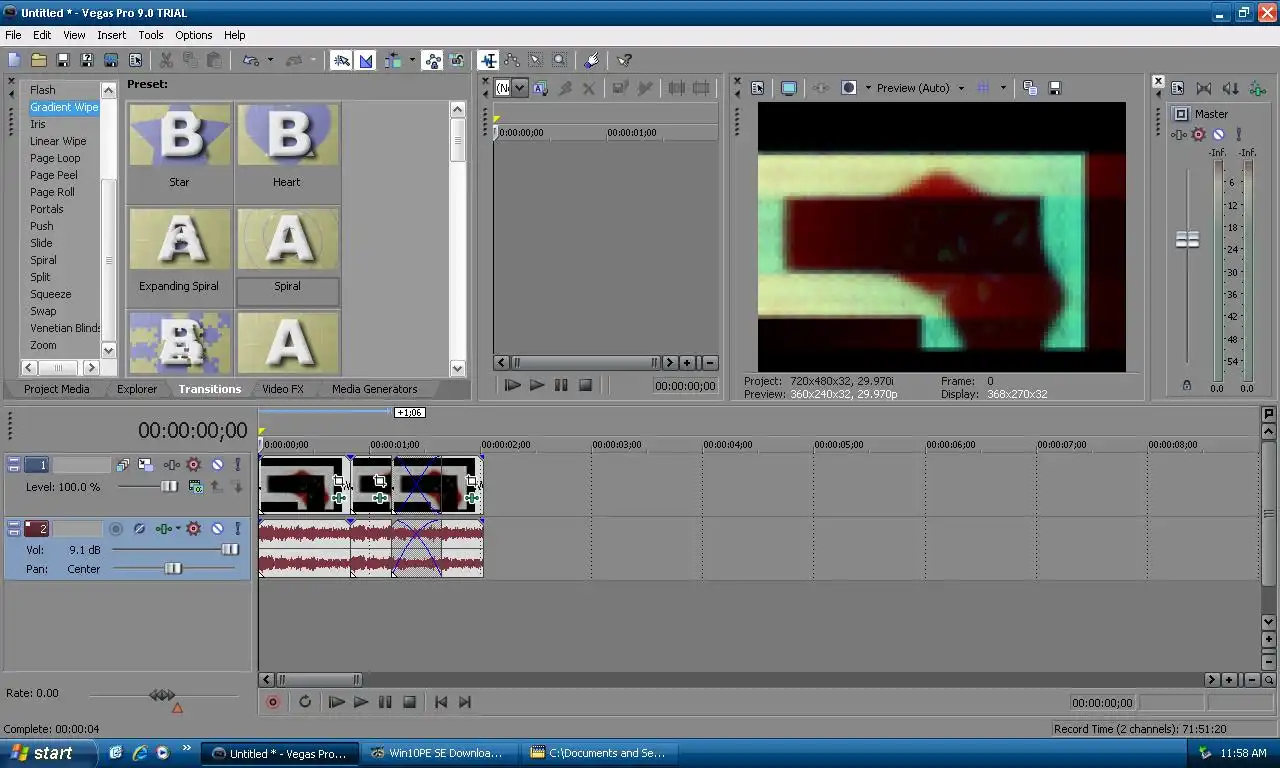Click the Open folder toolbar icon
The width and height of the screenshot is (1280, 768).
[38, 61]
